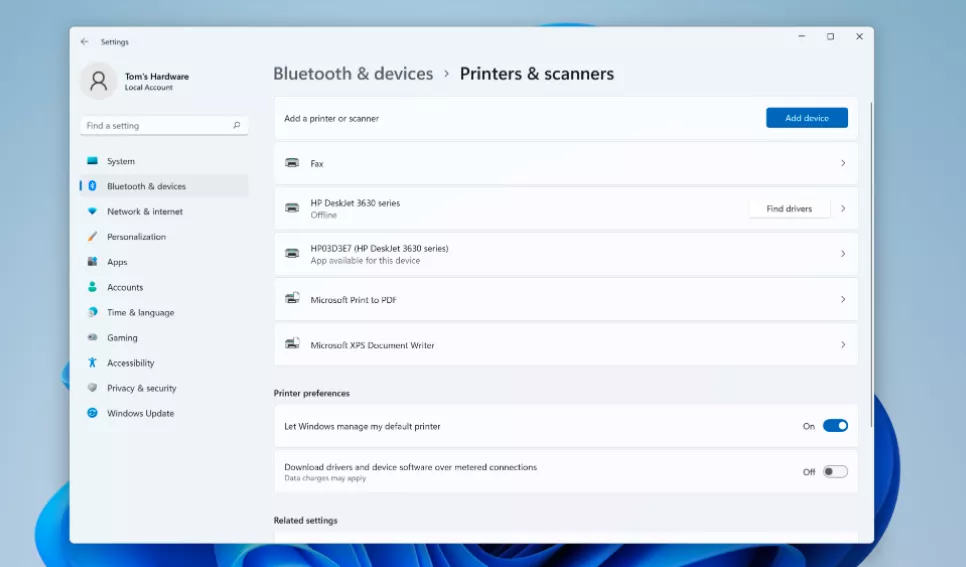Click the Apps icon in sidebar

[x=92, y=262]
